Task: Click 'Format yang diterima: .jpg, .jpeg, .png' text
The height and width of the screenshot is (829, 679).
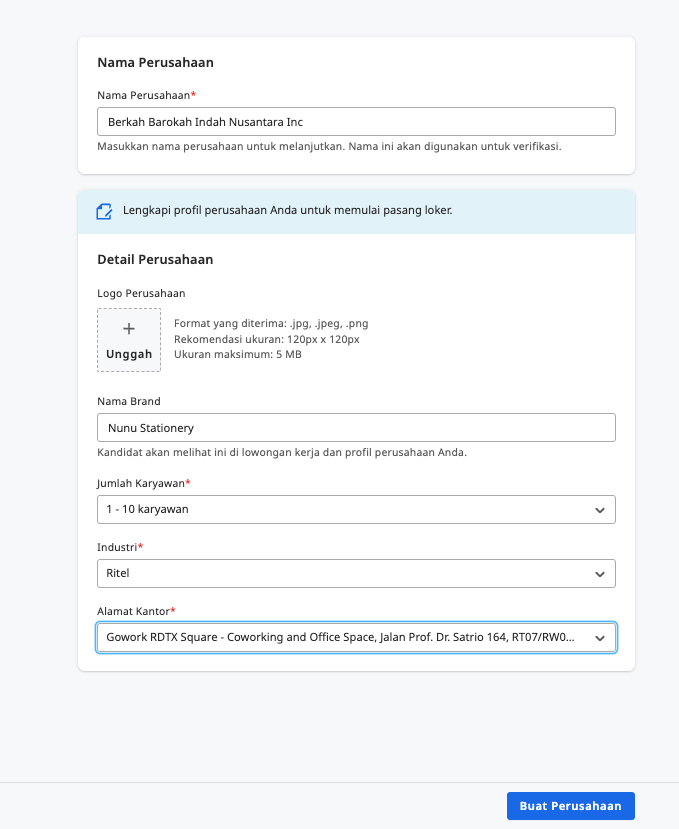Action: pos(271,324)
